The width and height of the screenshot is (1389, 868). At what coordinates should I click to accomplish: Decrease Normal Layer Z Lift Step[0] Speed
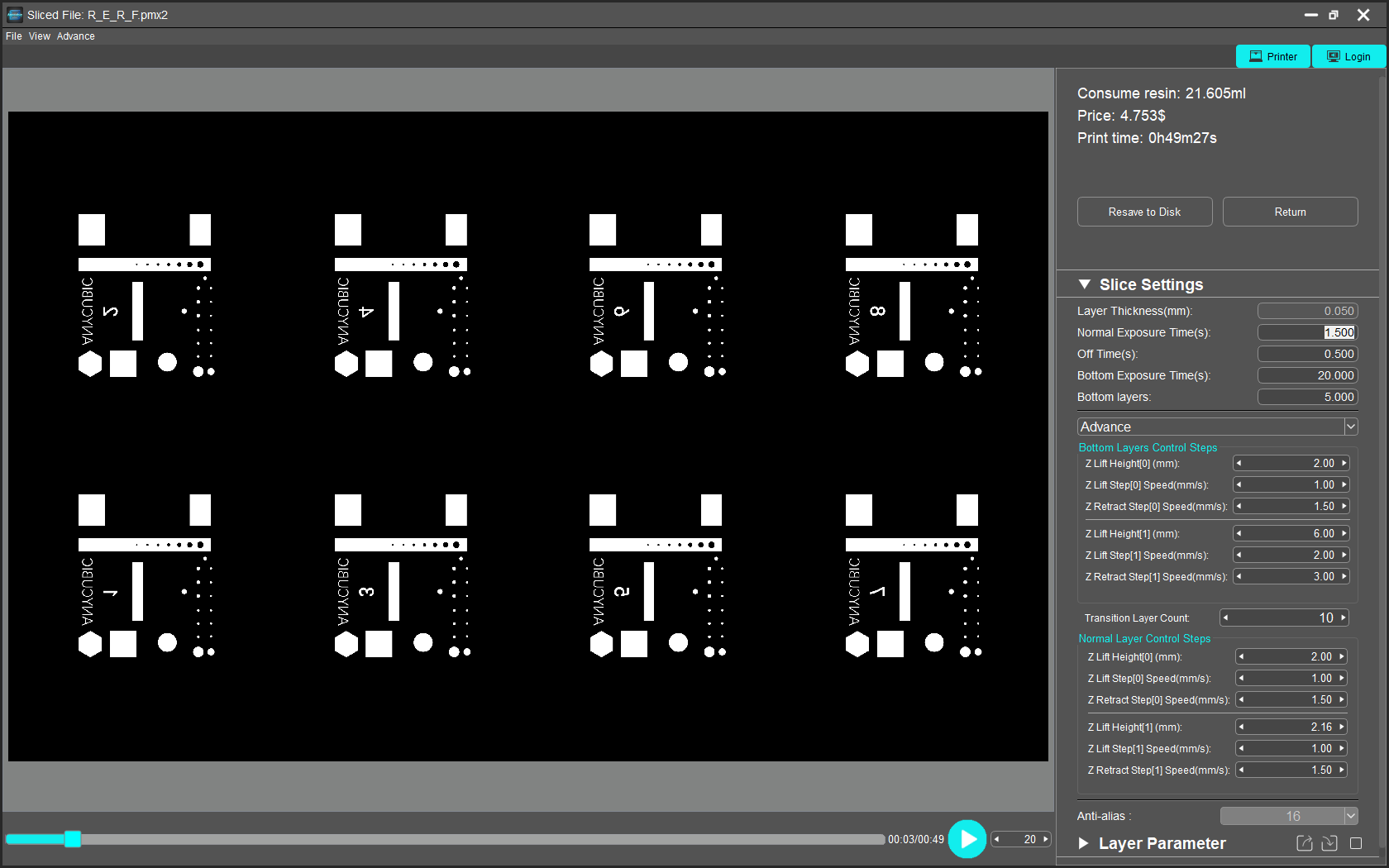(x=1241, y=678)
